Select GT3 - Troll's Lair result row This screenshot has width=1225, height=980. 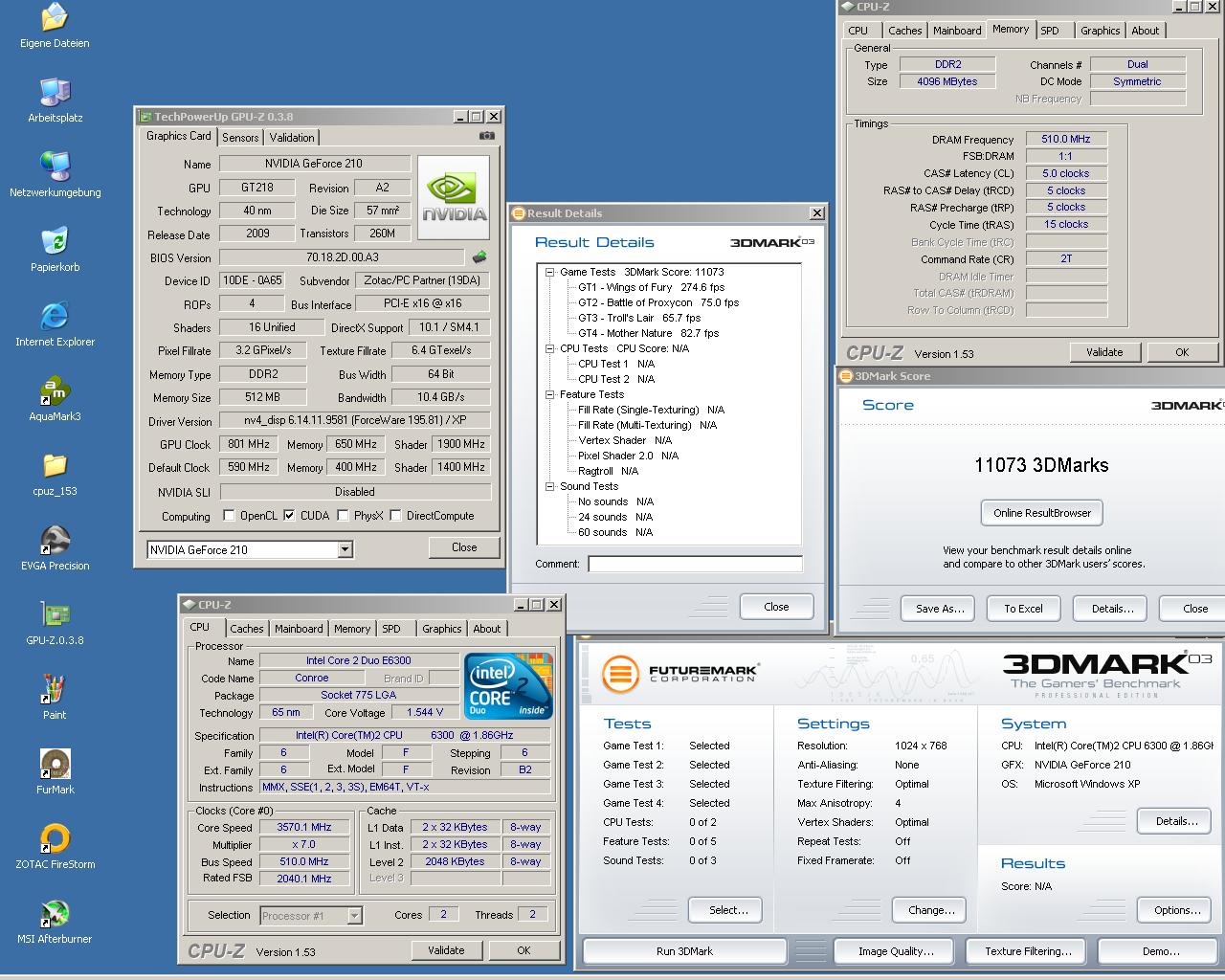(x=638, y=318)
